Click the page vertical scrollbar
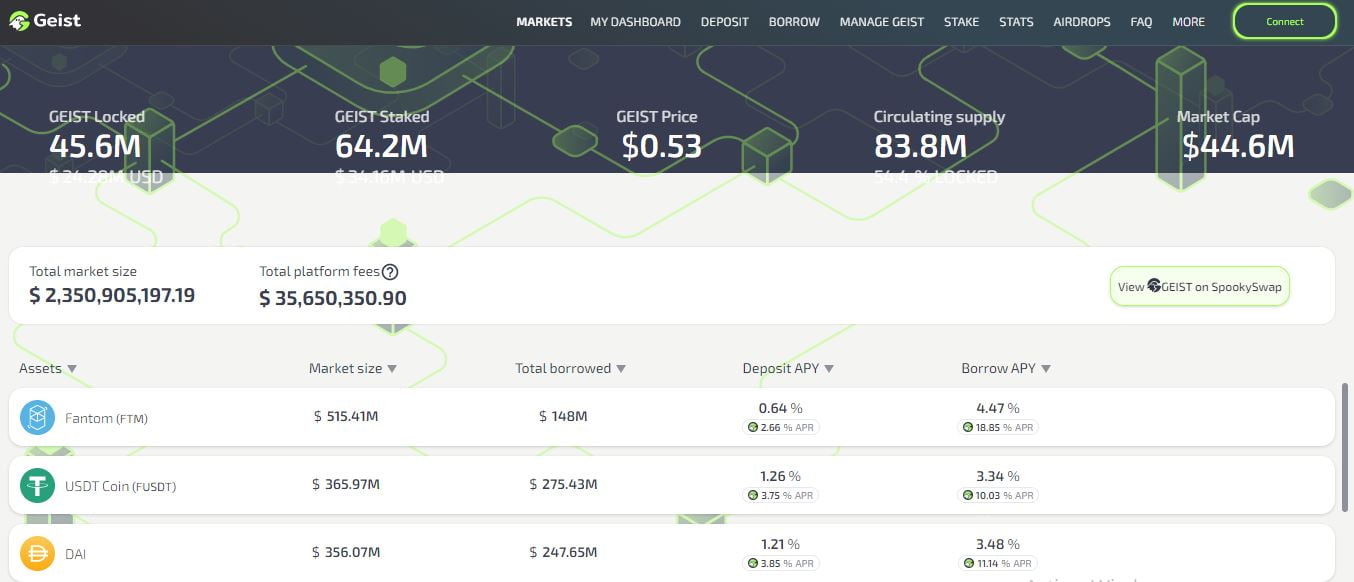The height and width of the screenshot is (582, 1354). (x=1347, y=440)
